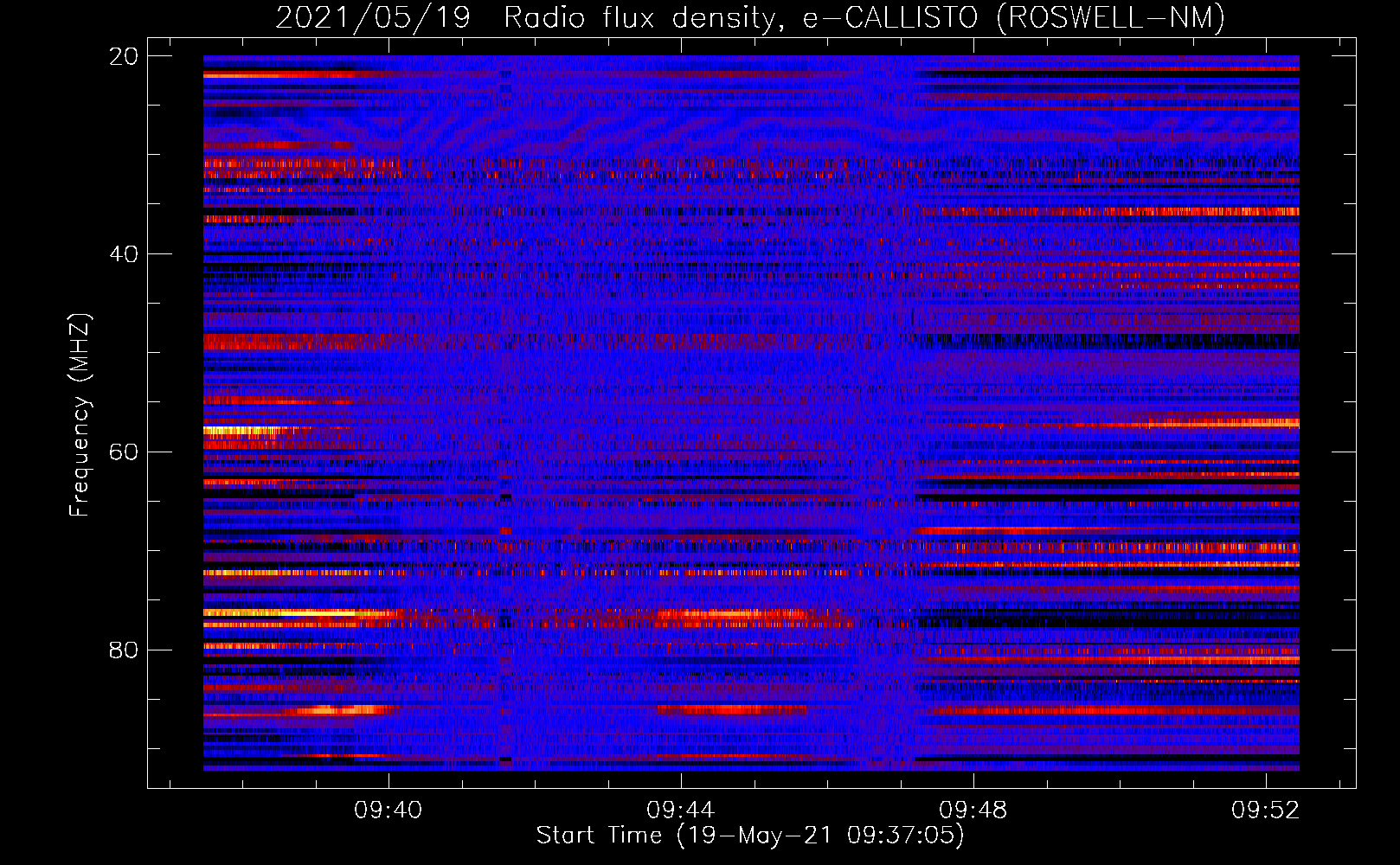Click the 09:52 time tick label
The image size is (1400, 865).
point(1266,810)
